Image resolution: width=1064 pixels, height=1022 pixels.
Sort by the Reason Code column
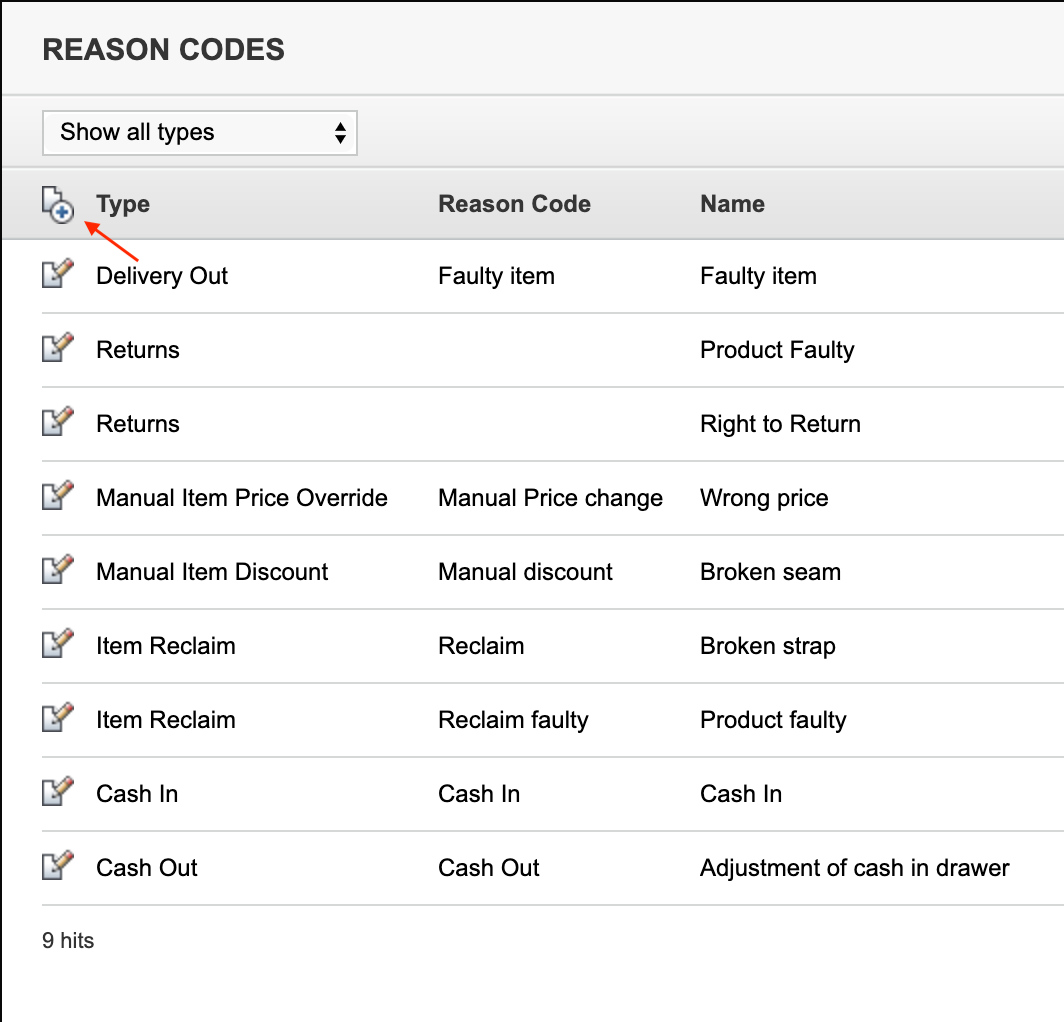point(514,203)
